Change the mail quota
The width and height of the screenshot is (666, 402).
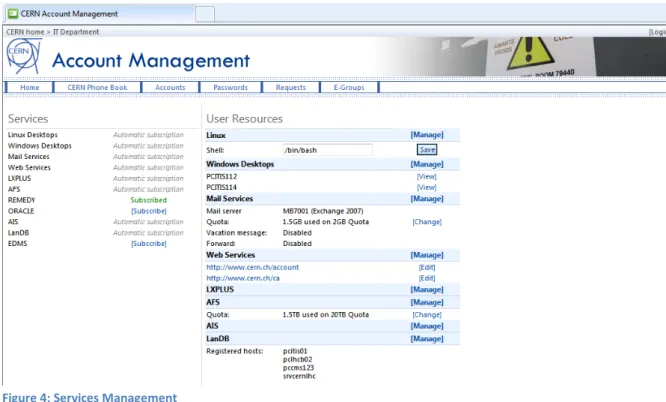click(x=427, y=222)
